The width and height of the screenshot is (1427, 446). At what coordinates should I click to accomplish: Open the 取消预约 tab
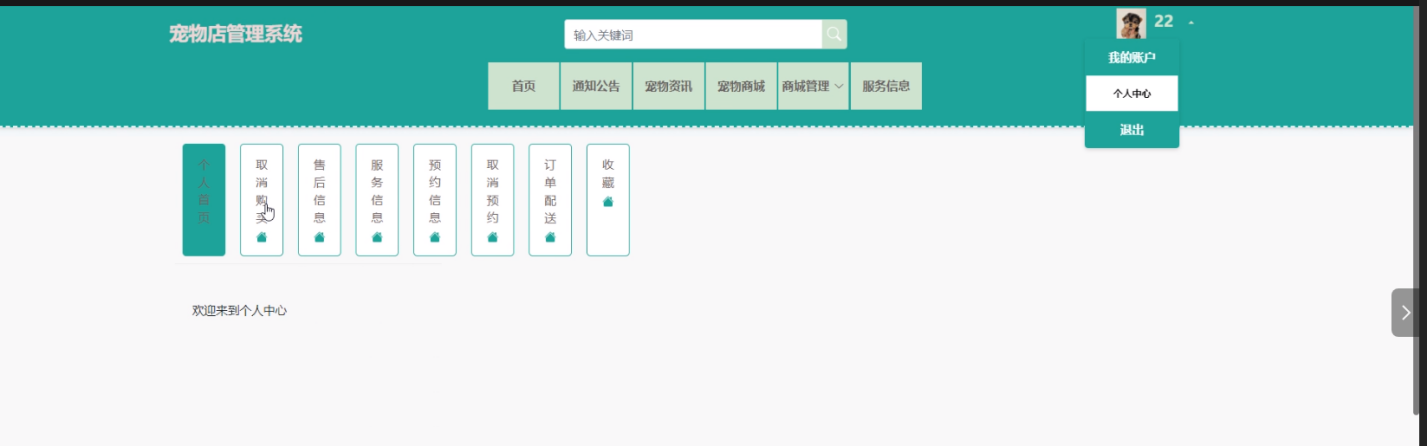(x=493, y=200)
